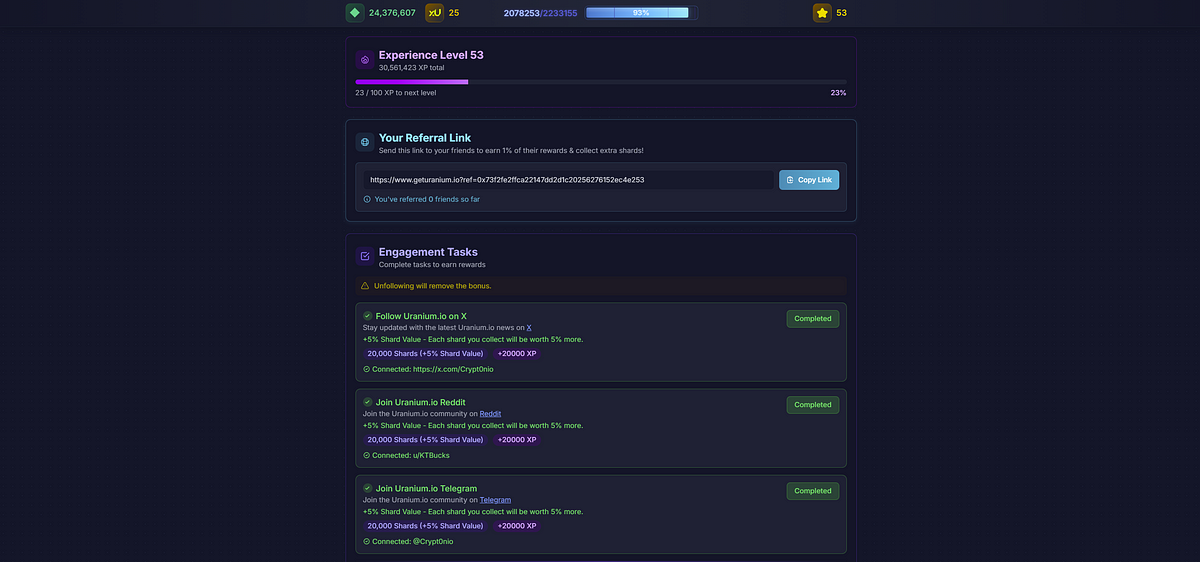Open the Reddit community link
The height and width of the screenshot is (562, 1200).
[490, 413]
